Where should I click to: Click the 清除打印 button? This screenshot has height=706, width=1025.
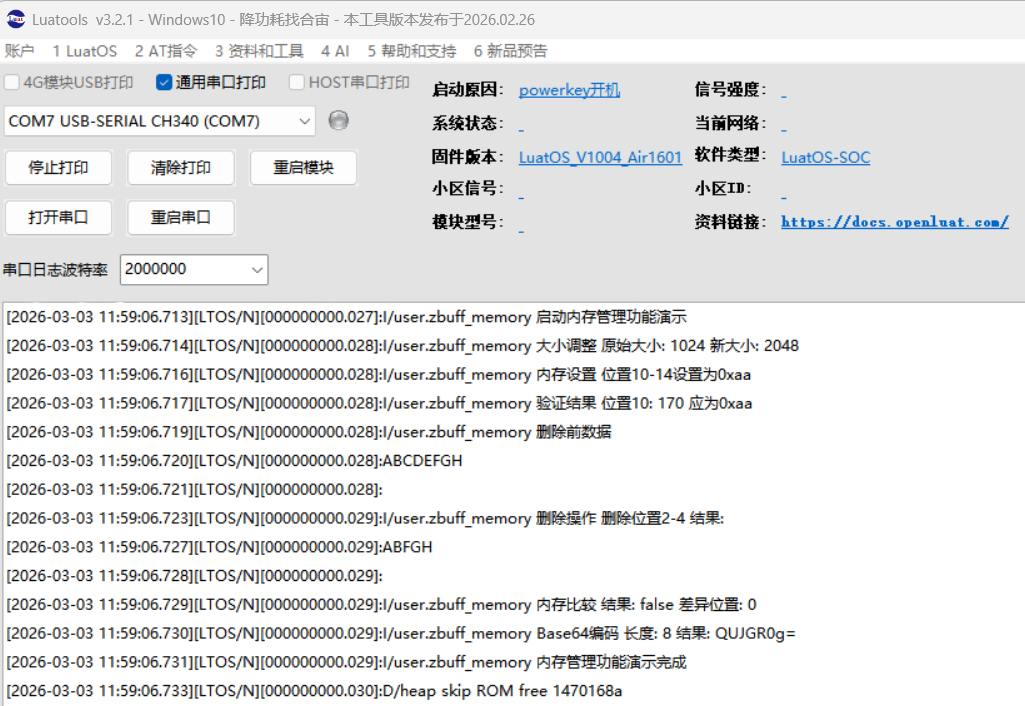[x=181, y=168]
